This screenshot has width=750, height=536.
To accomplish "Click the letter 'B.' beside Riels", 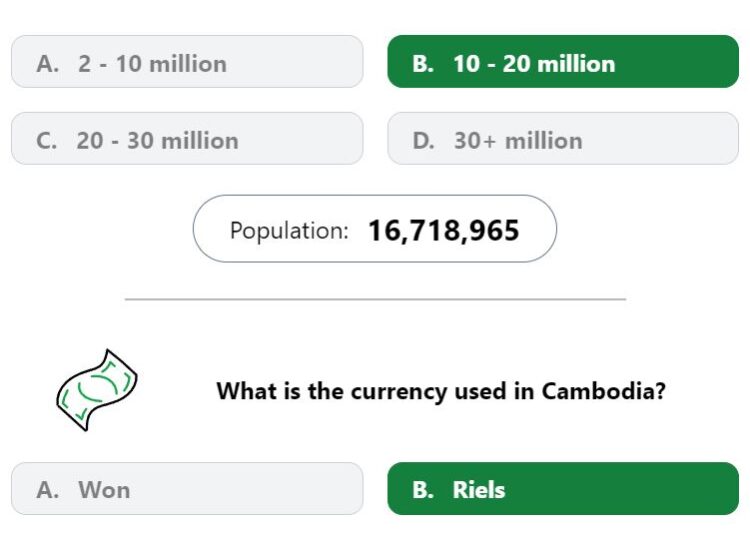I will pos(423,490).
